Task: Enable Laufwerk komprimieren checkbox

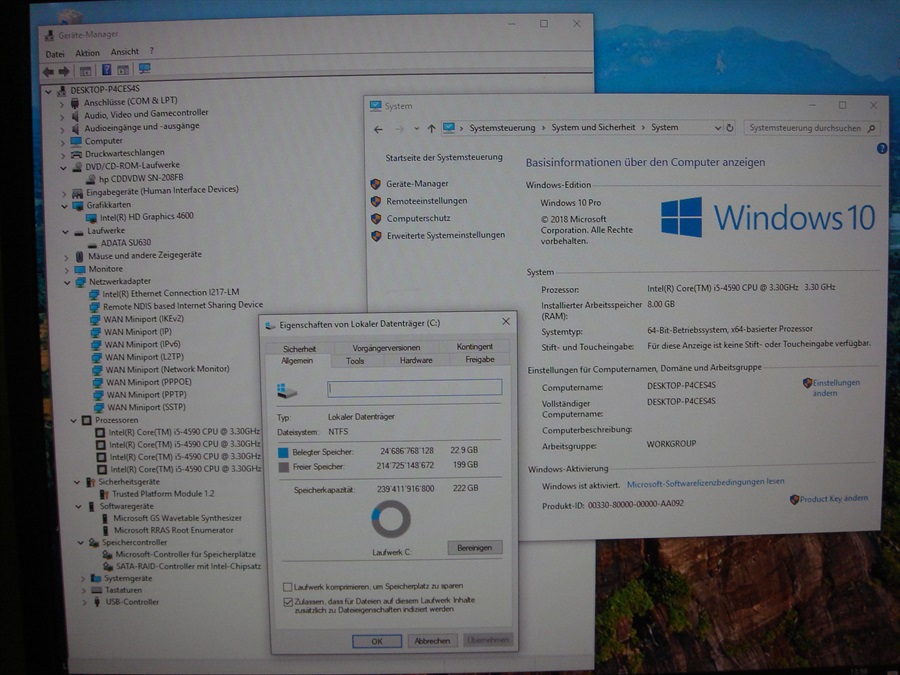Action: tap(288, 587)
